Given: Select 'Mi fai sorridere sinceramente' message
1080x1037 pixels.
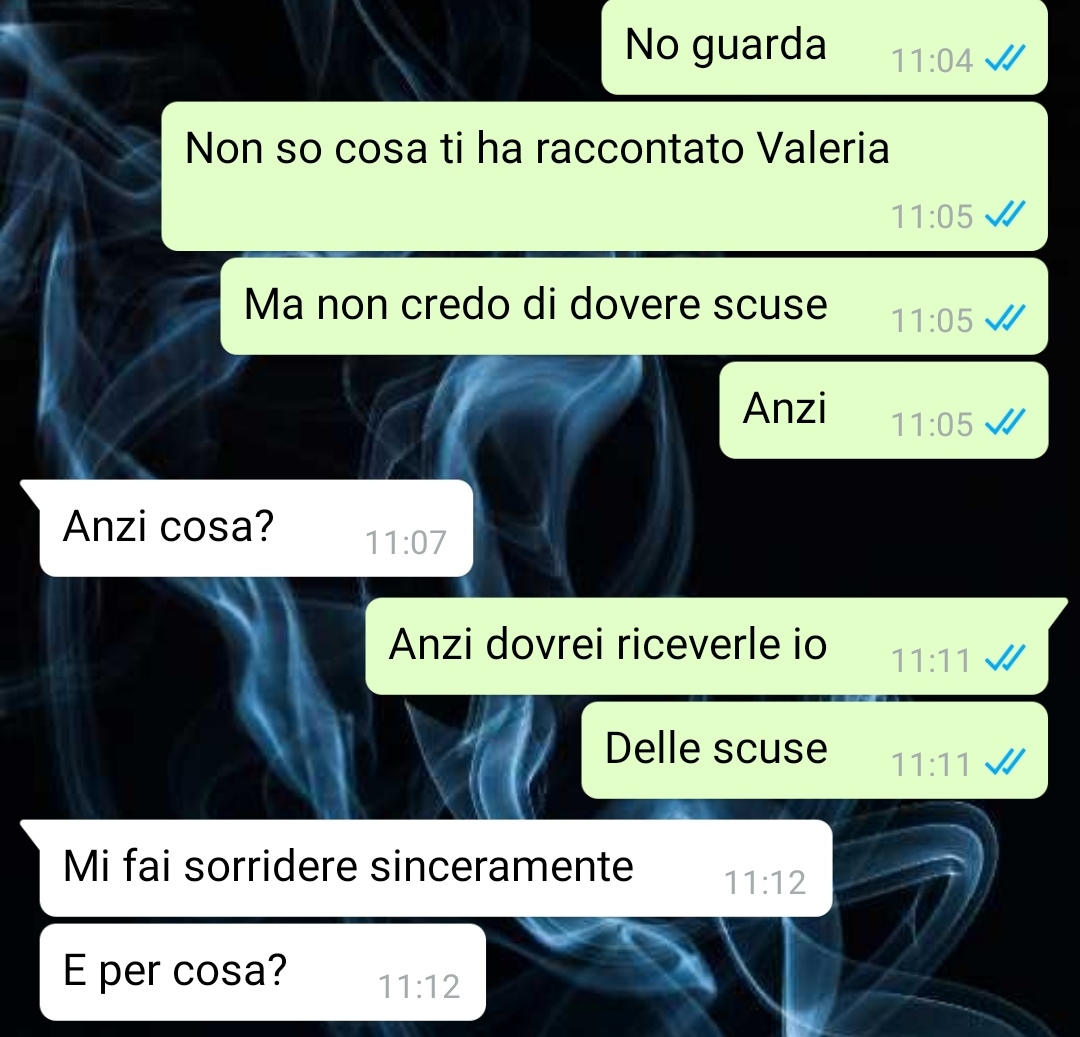Looking at the screenshot, I should [435, 868].
